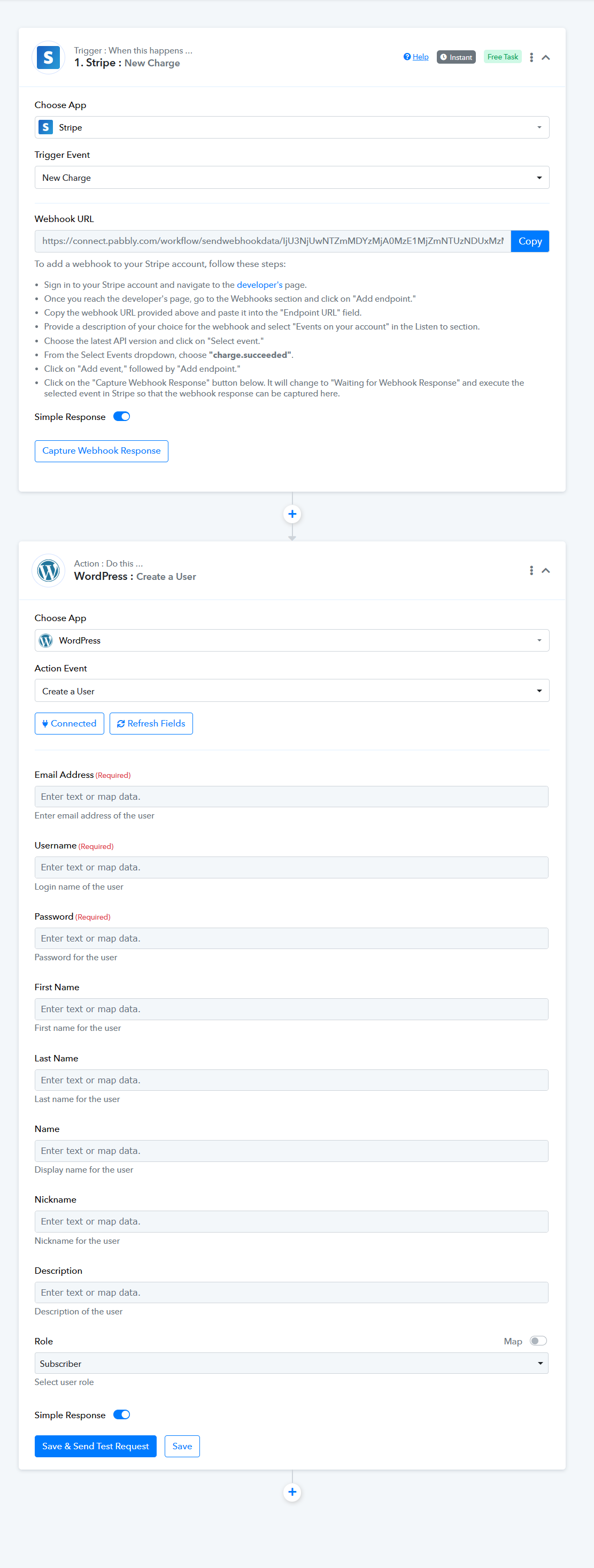Collapse the Stripe trigger step
Screen dimensions: 594x1568
click(546, 57)
